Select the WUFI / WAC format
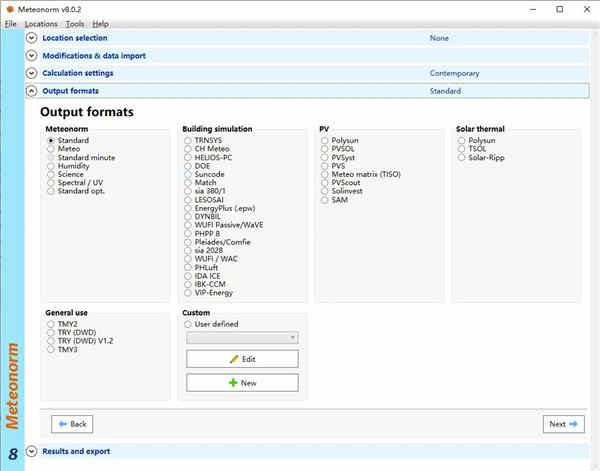 (x=211, y=259)
